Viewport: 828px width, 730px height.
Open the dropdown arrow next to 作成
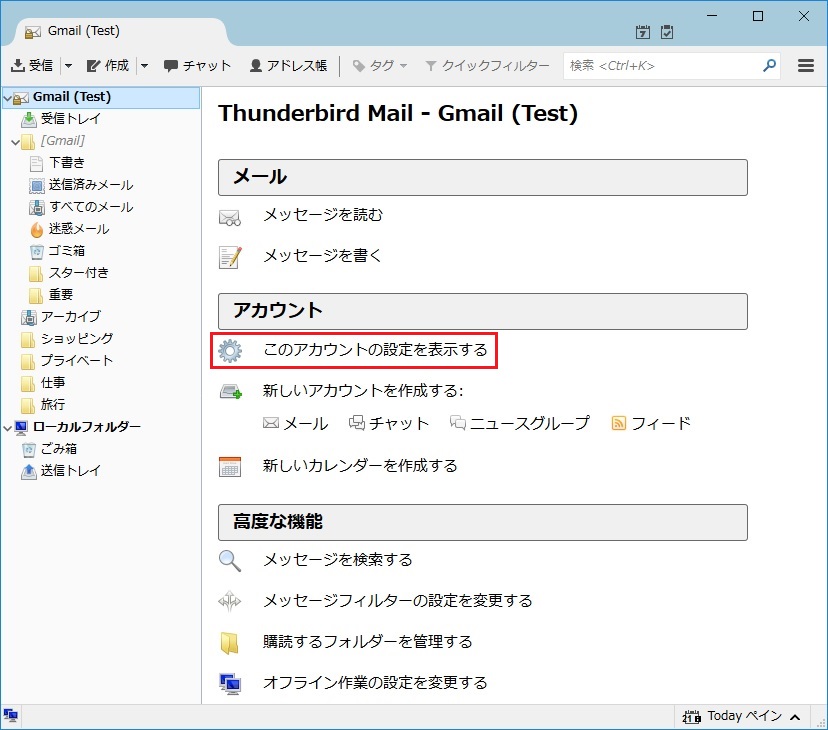[x=144, y=66]
